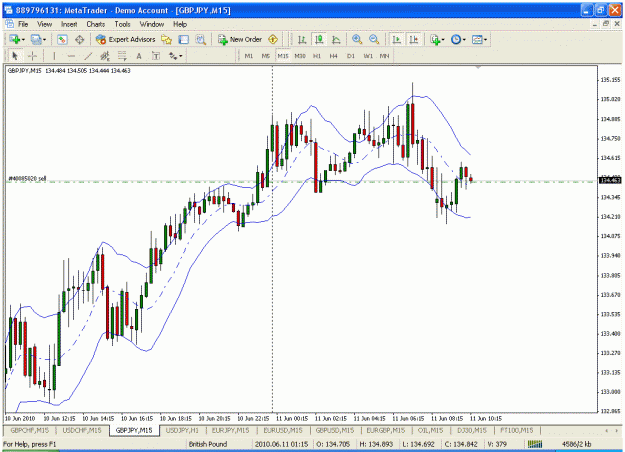Viewport: 625px width, 452px height.
Task: Open the Market Watch window icon
Action: tap(62, 39)
